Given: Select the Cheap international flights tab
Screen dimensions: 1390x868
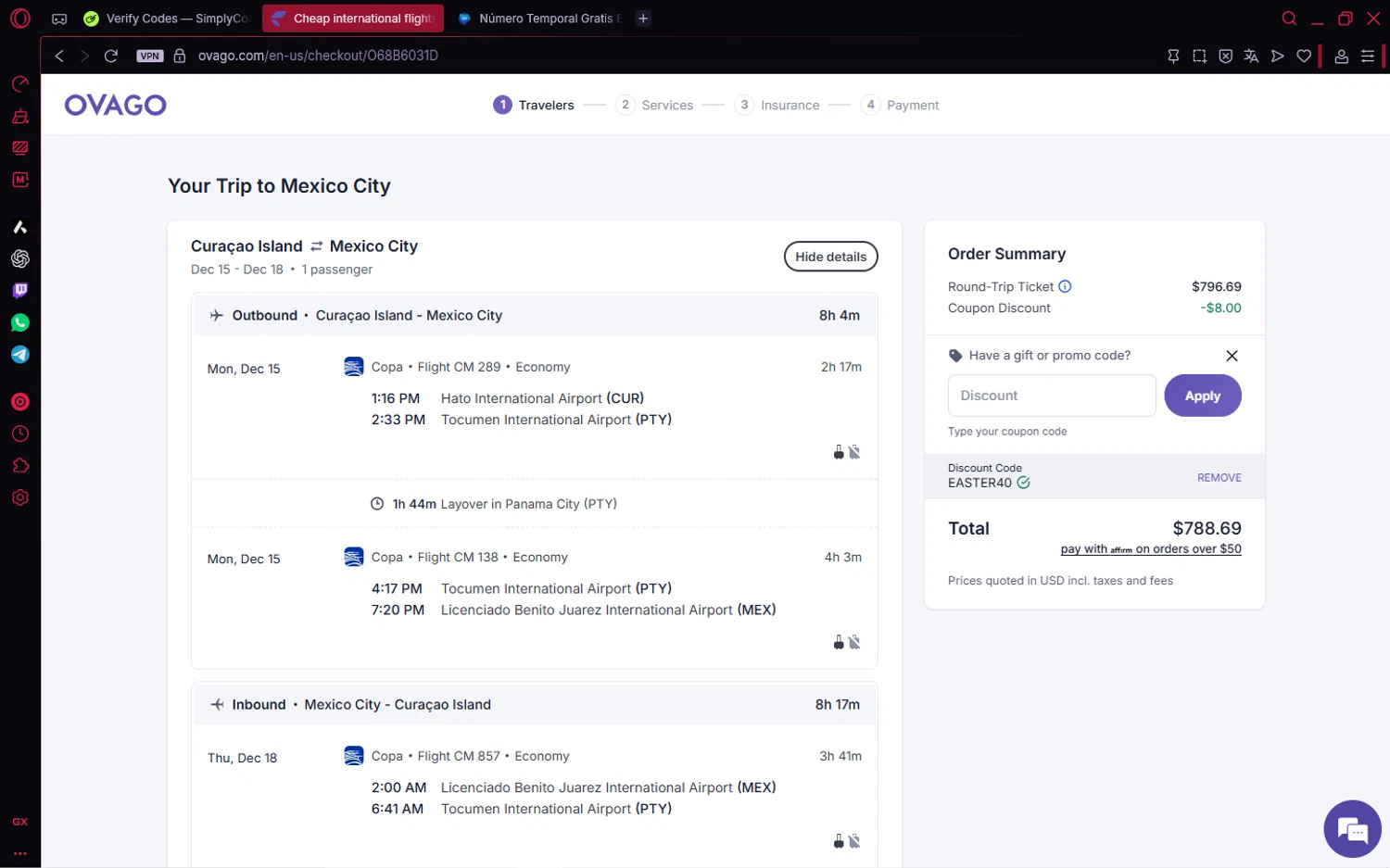Looking at the screenshot, I should (353, 19).
